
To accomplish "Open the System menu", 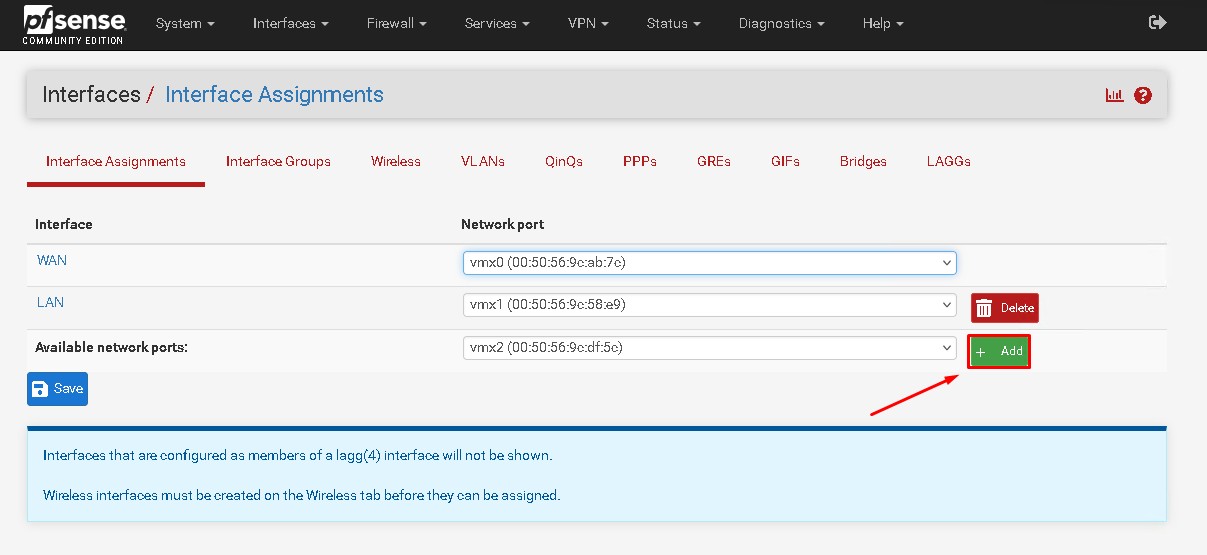I will 185,23.
